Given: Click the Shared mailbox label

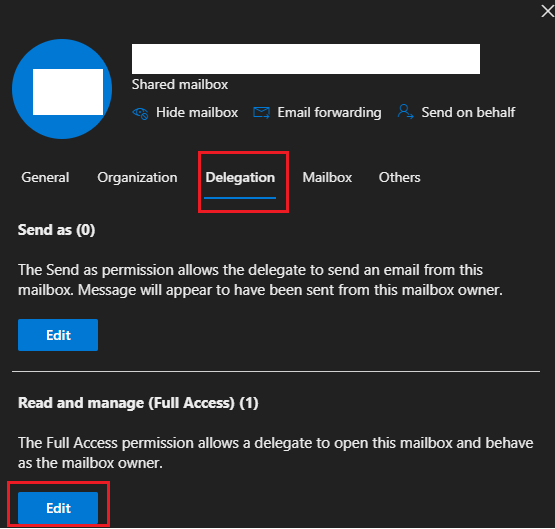Looking at the screenshot, I should point(180,85).
